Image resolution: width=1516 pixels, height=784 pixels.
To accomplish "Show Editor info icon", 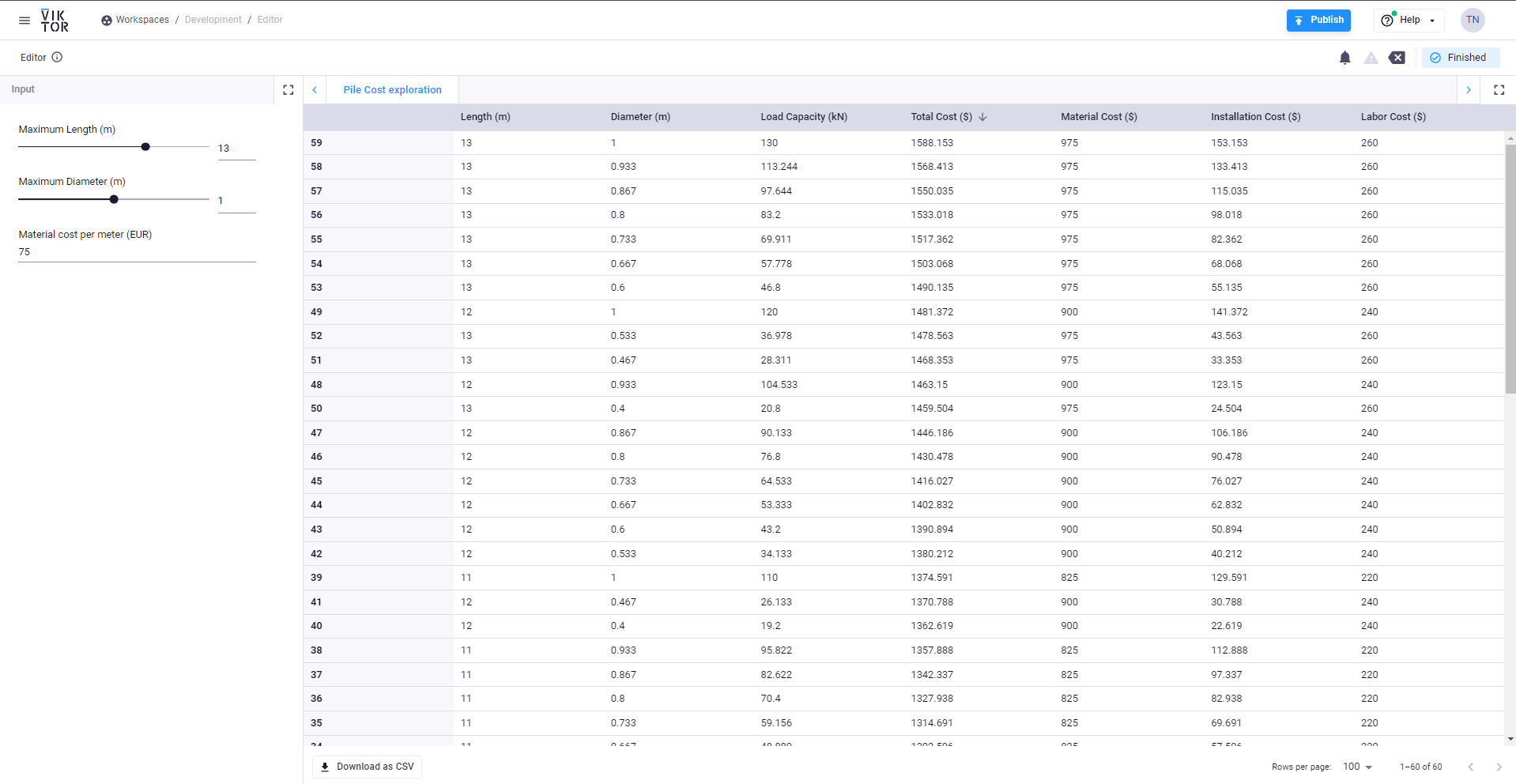I will [x=57, y=57].
